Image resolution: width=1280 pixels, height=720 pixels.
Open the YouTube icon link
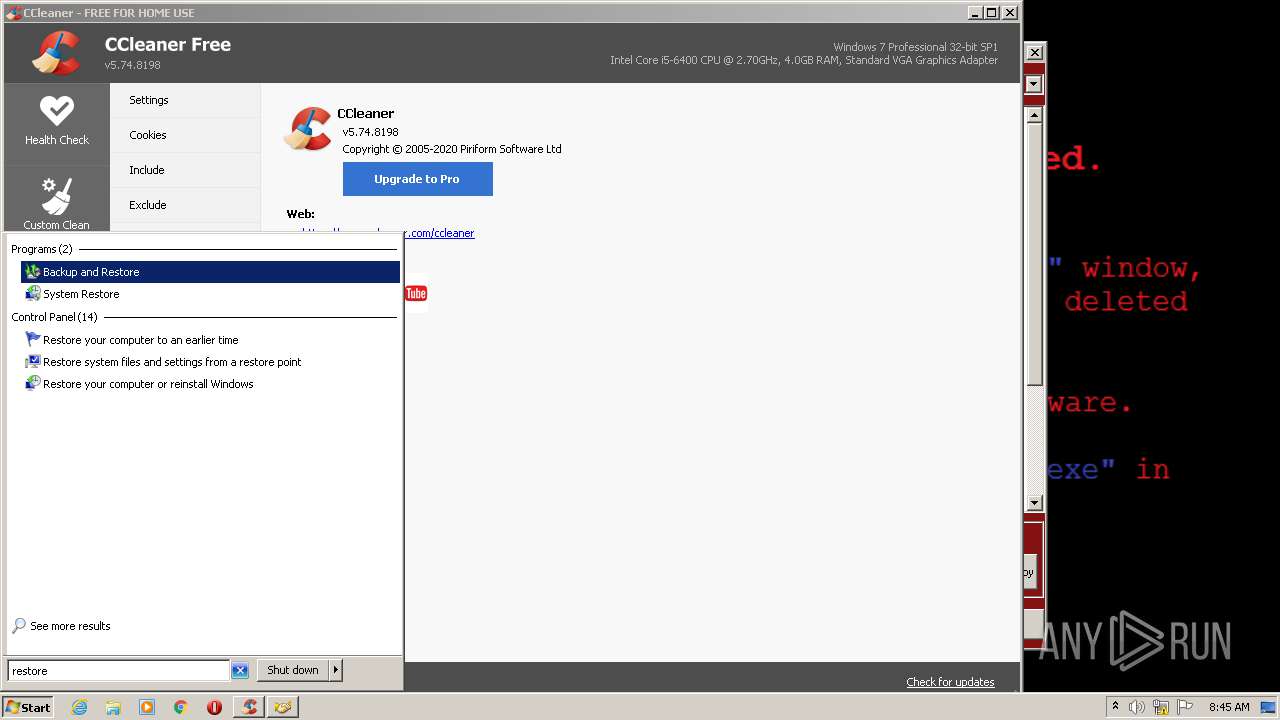[x=416, y=293]
